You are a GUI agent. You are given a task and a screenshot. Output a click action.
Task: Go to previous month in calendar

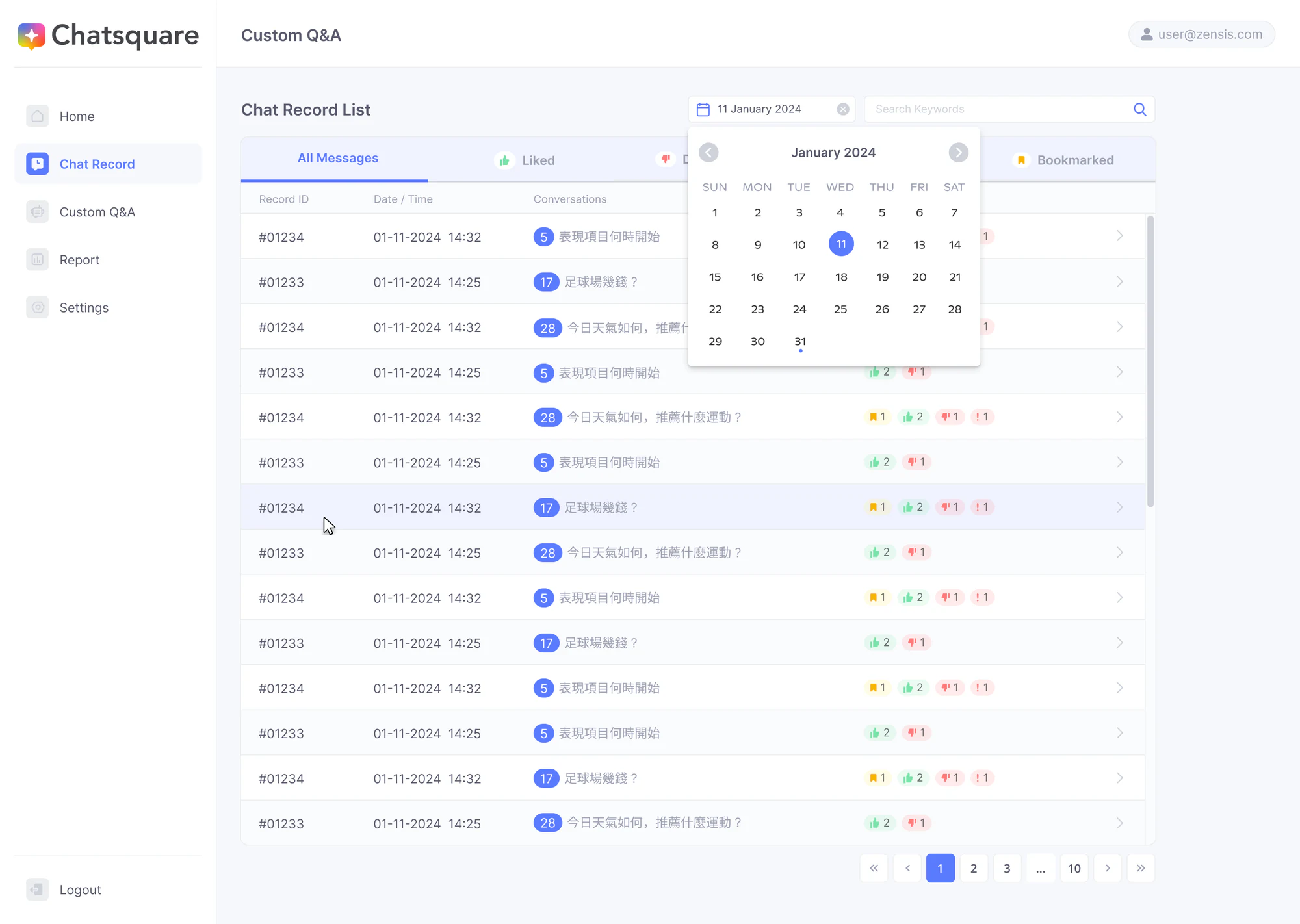tap(708, 153)
